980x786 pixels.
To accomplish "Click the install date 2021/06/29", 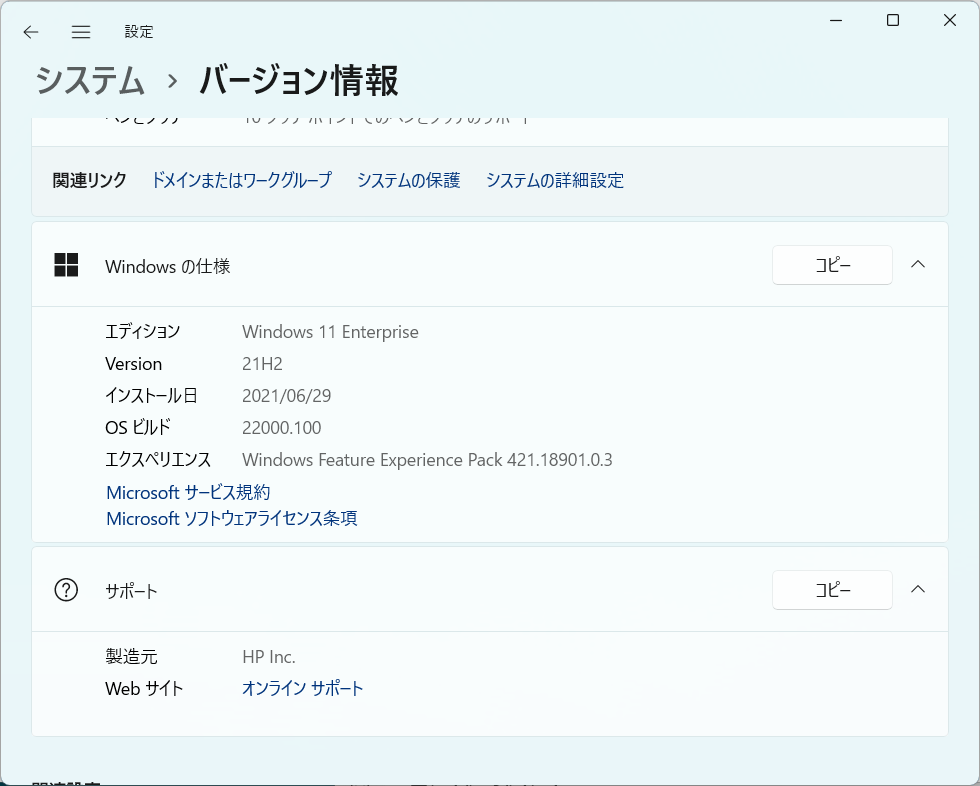I will [286, 395].
